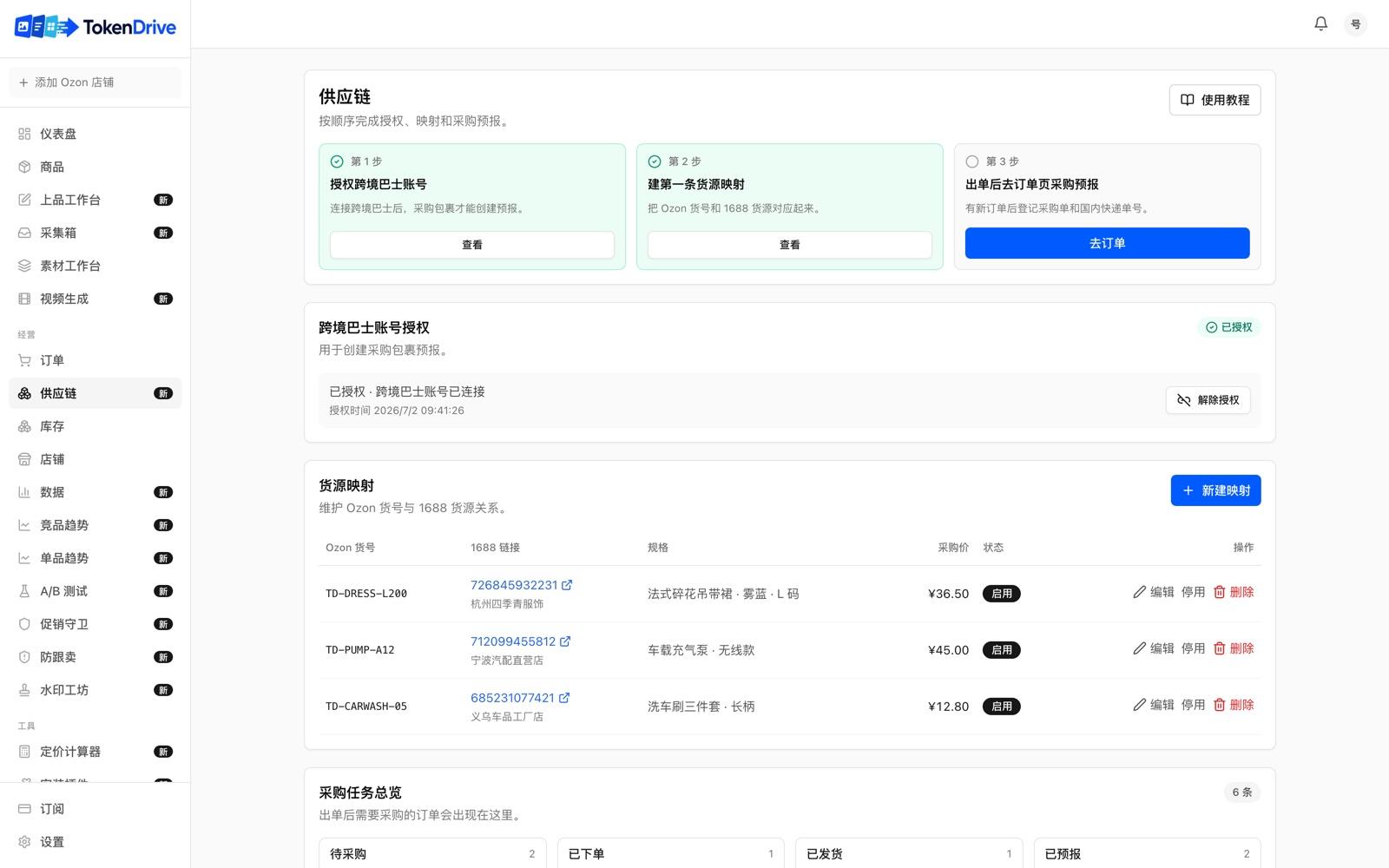Click supplier name 宁波汽配直营店
This screenshot has height=868, width=1389.
pos(507,661)
